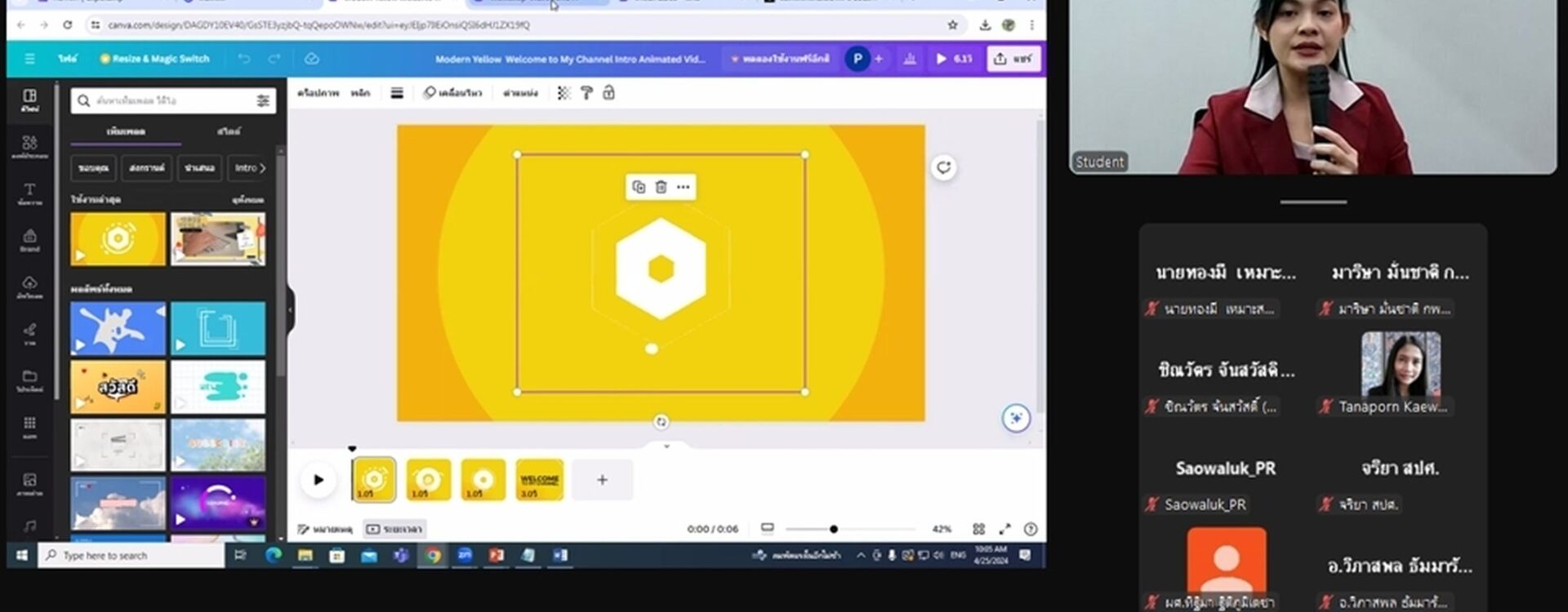This screenshot has height=612, width=1568.
Task: Duplicate the selected element via floating toolbar
Action: (639, 187)
